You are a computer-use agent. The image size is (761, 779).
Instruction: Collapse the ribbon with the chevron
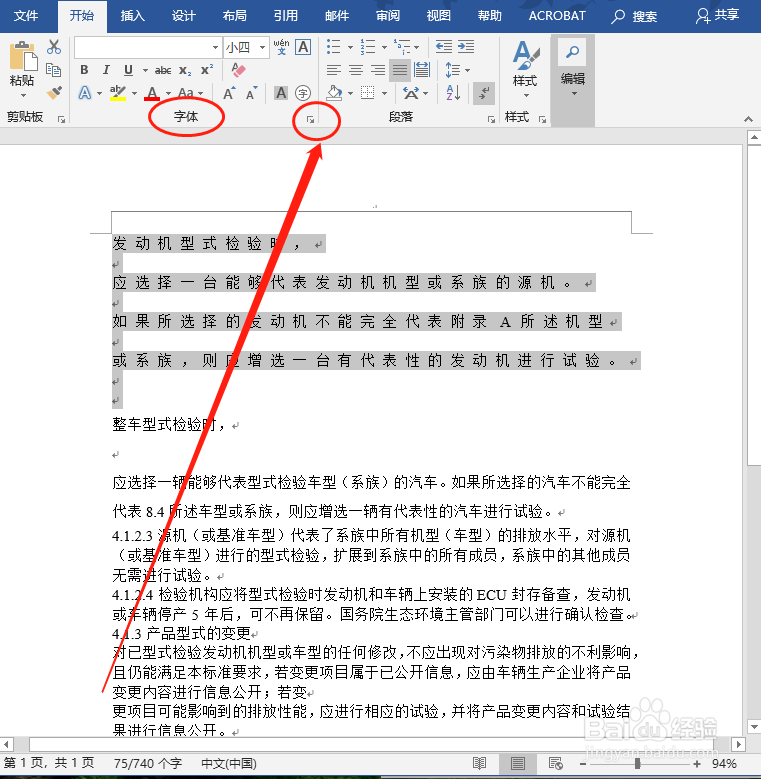pyautogui.click(x=748, y=119)
